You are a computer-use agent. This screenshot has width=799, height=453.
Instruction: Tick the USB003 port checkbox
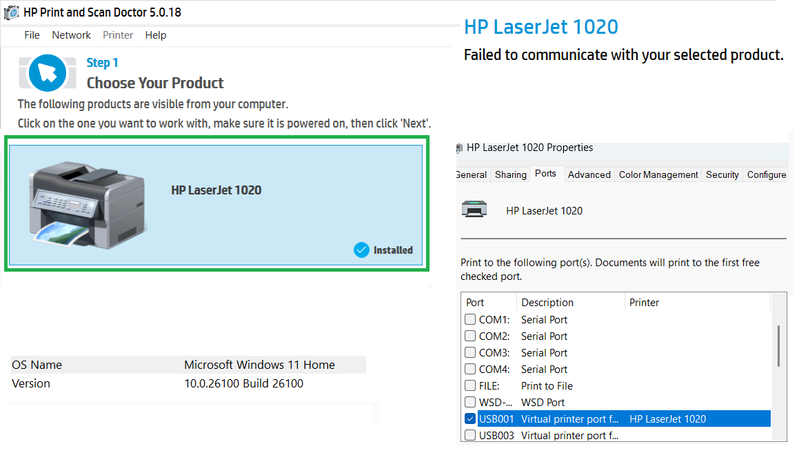pos(470,436)
